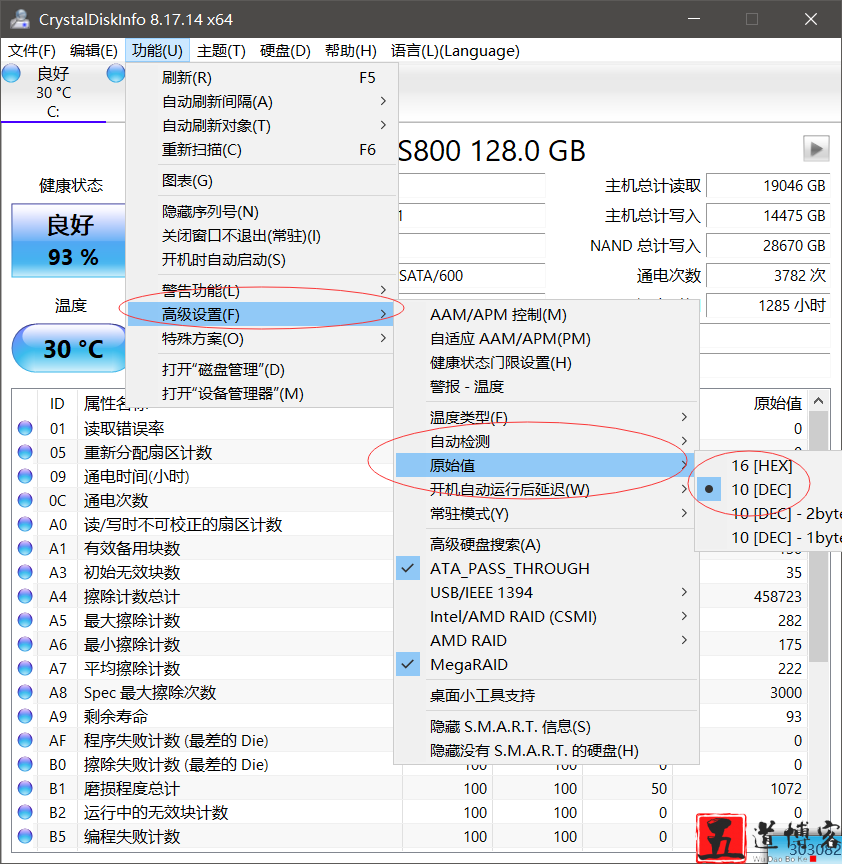The height and width of the screenshot is (864, 842).
Task: Click the scrollbar up arrow in attribute list
Action: (x=818, y=401)
